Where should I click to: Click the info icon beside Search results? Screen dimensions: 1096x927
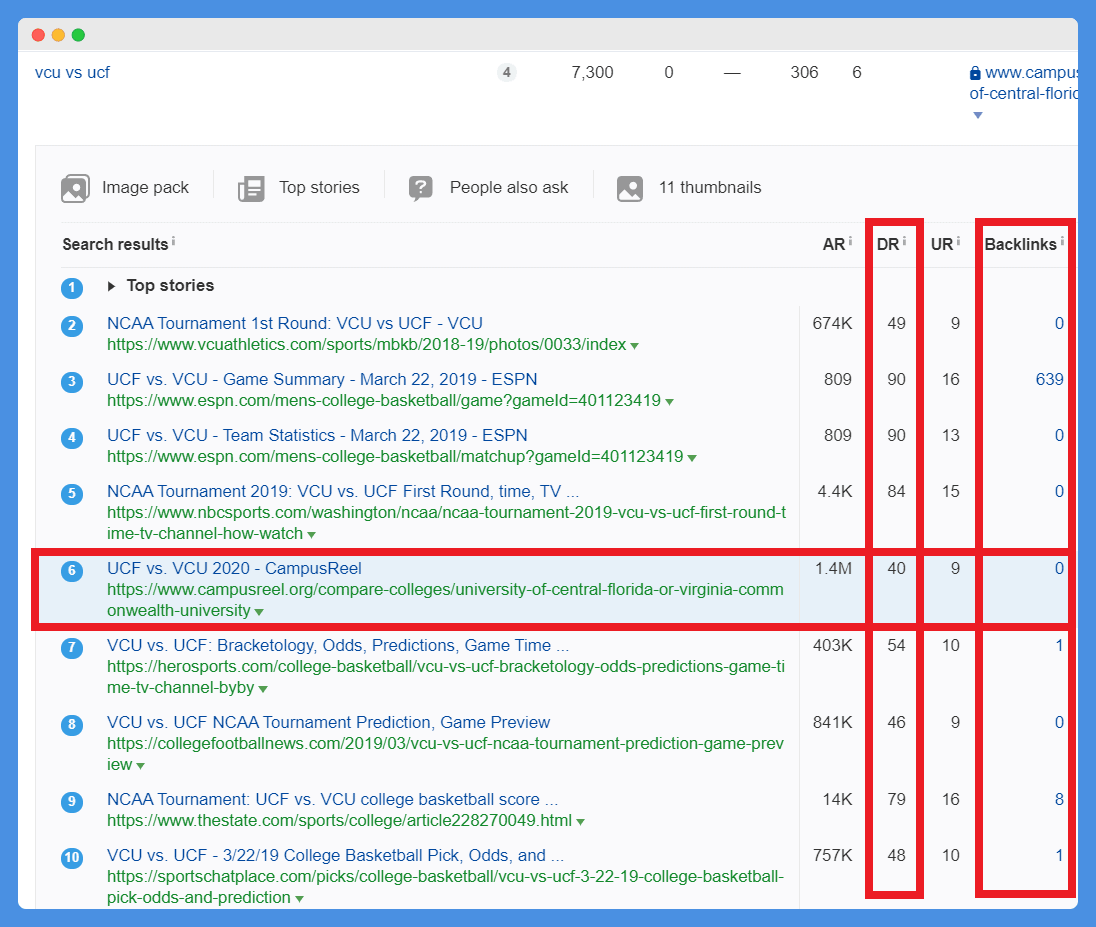pos(173,241)
